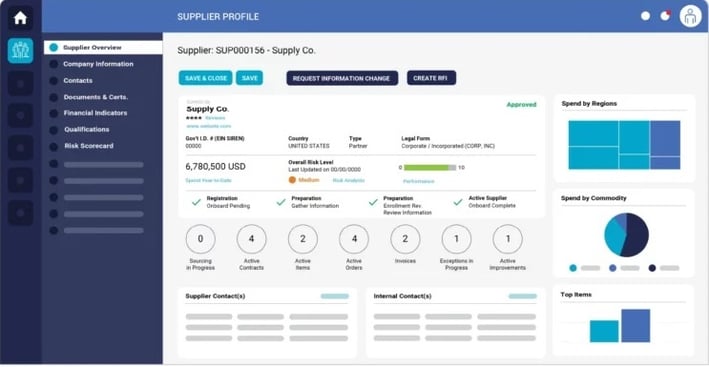Click the plain white circle icon in the header
This screenshot has width=709, height=367.
[x=645, y=16]
